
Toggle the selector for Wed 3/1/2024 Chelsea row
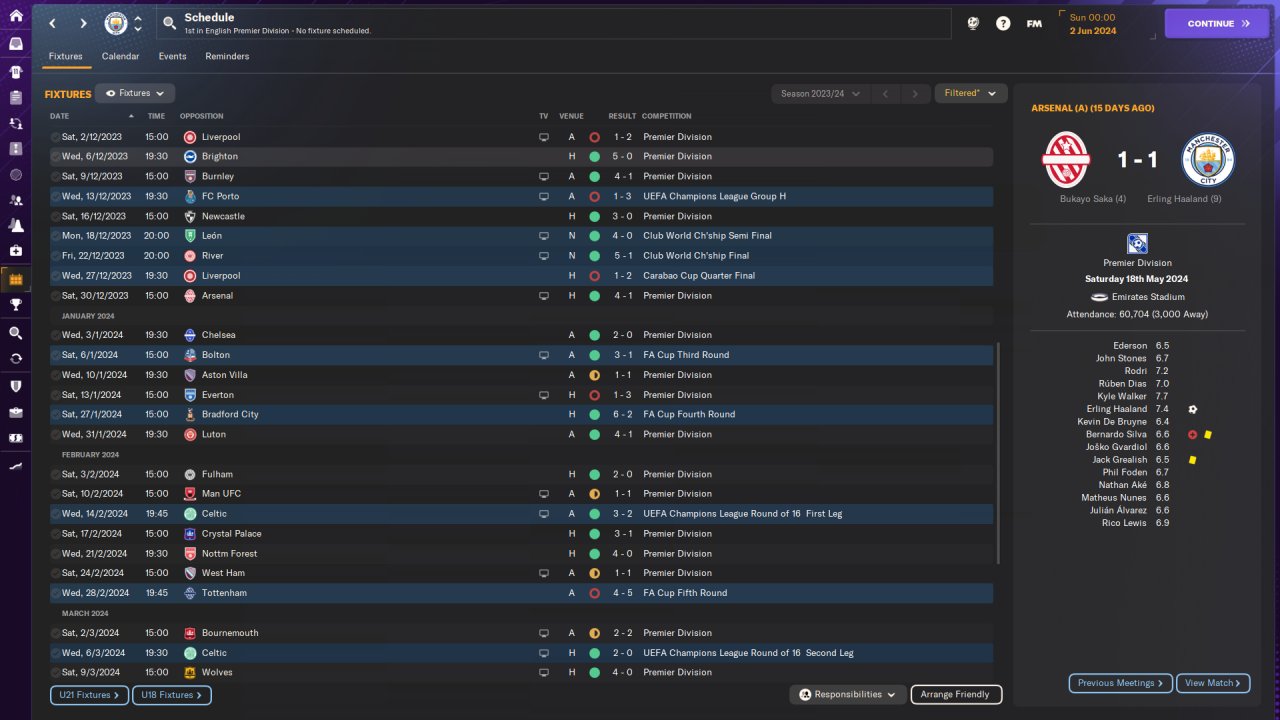coord(55,335)
